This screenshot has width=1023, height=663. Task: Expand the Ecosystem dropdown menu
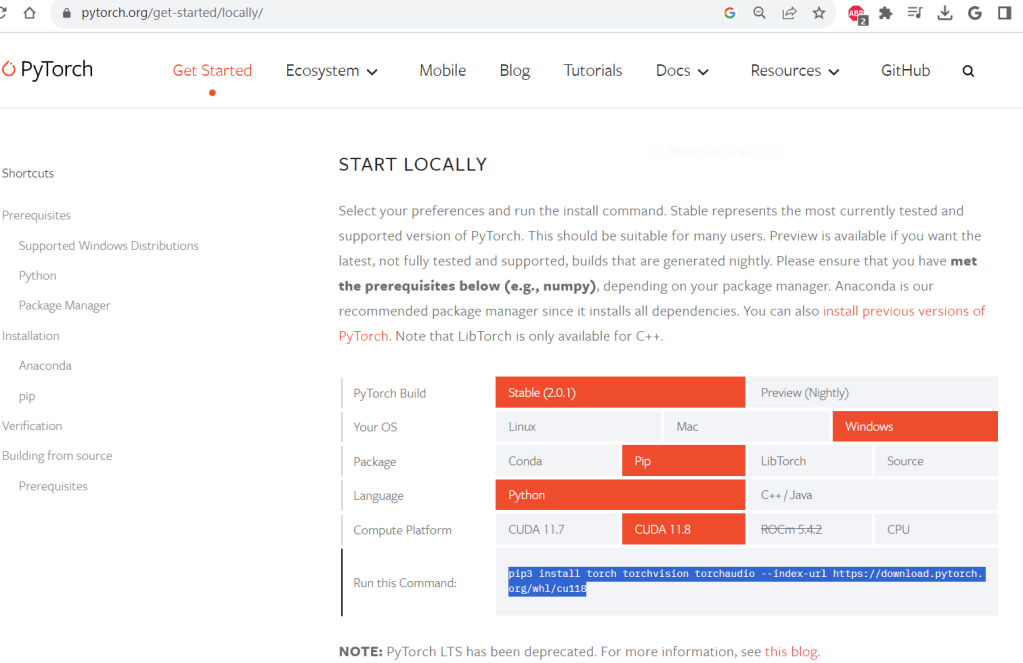[x=332, y=71]
